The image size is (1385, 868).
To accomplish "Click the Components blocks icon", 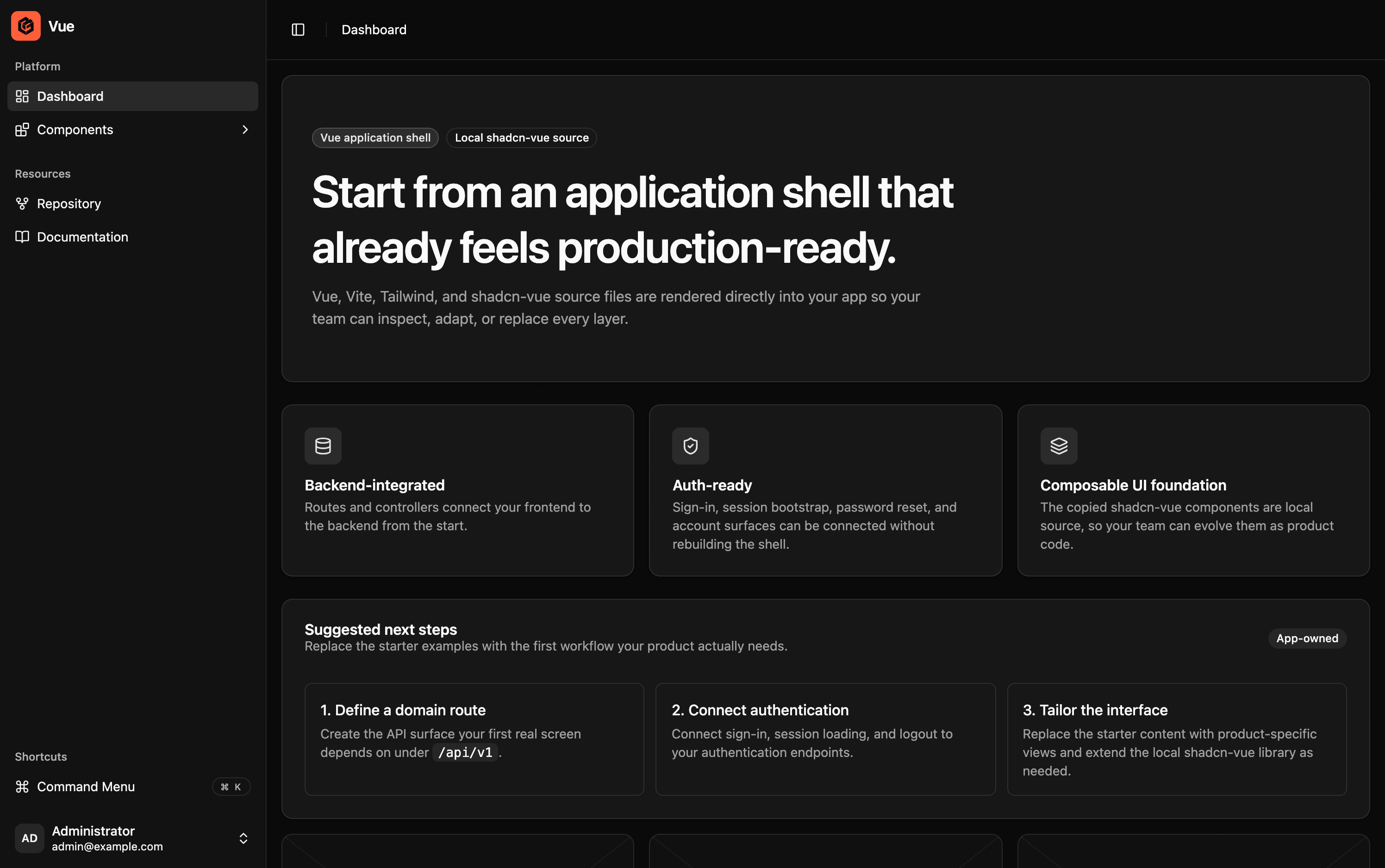I will coord(22,129).
